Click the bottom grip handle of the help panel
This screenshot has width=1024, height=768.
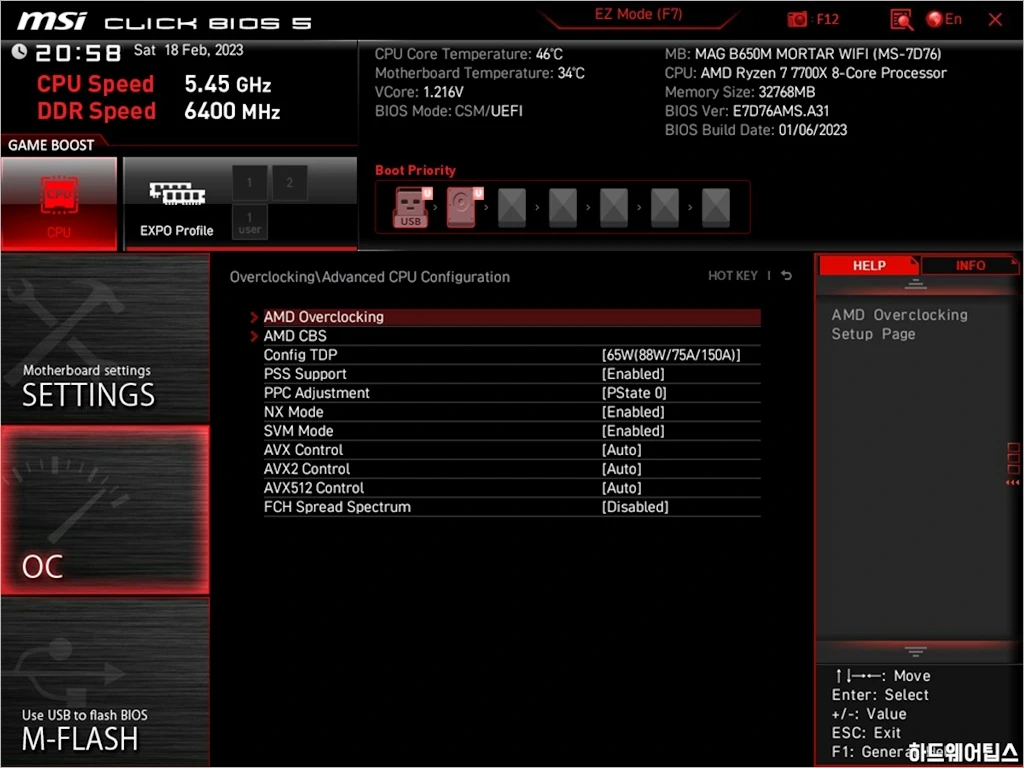click(x=916, y=651)
